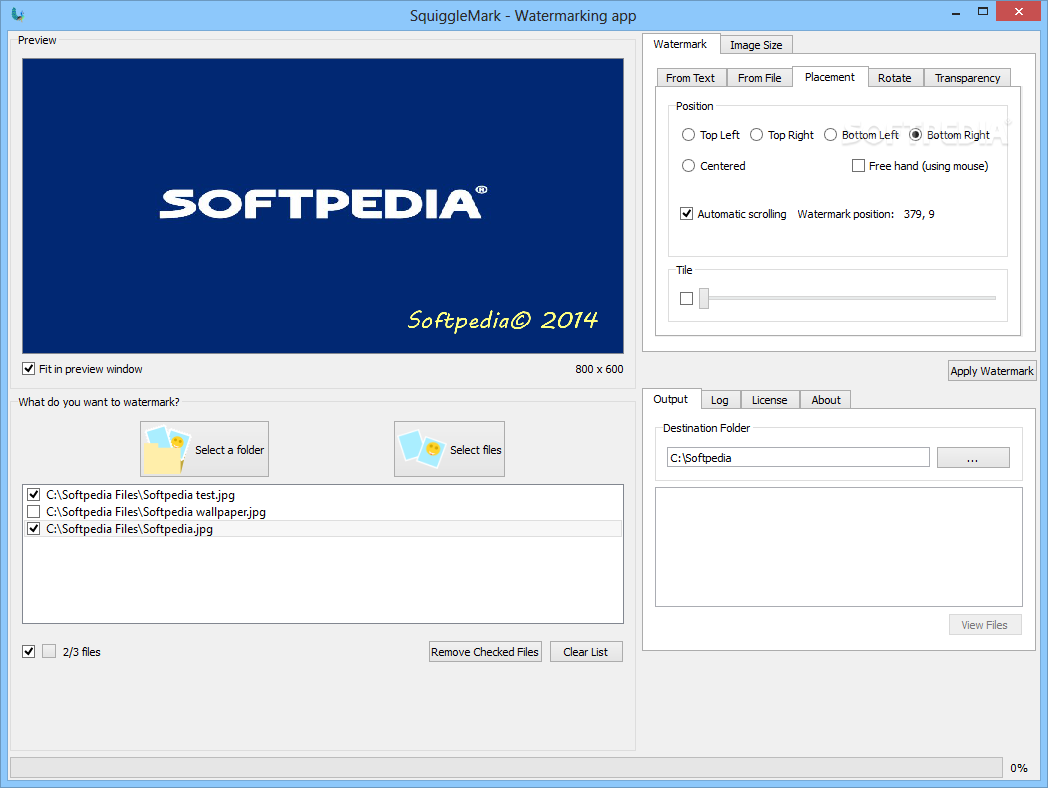Open the From Text tab
The height and width of the screenshot is (788, 1048).
(691, 78)
